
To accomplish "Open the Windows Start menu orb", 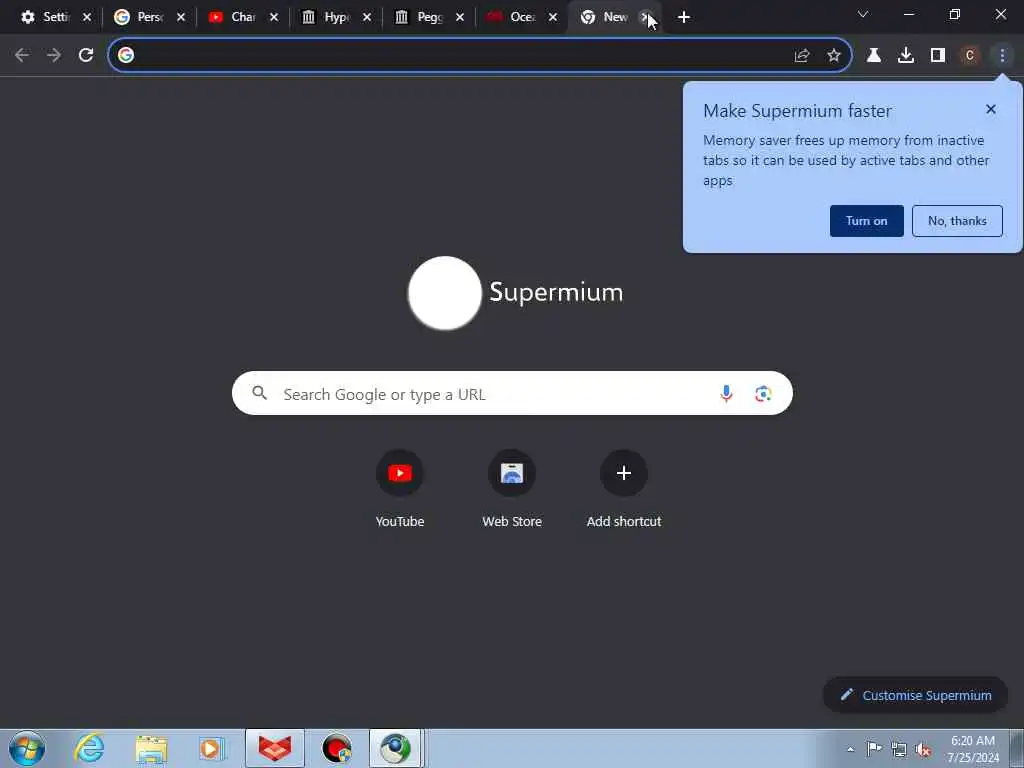I will click(27, 748).
